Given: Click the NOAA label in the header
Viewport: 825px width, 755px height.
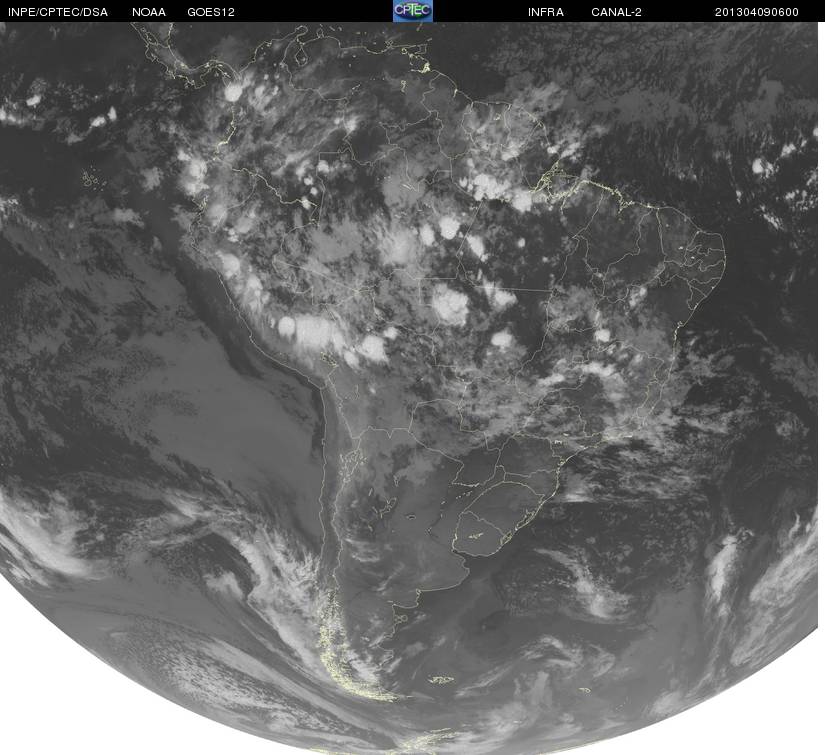Looking at the screenshot, I should point(149,12).
